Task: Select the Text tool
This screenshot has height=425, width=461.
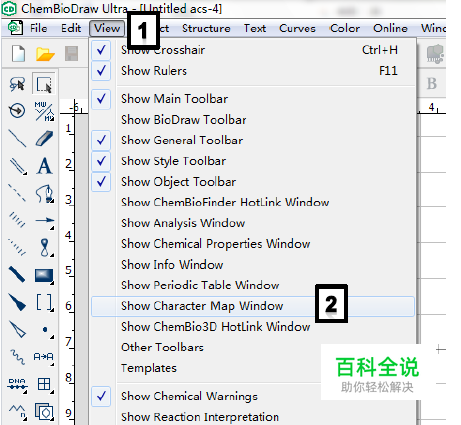Action: click(44, 166)
